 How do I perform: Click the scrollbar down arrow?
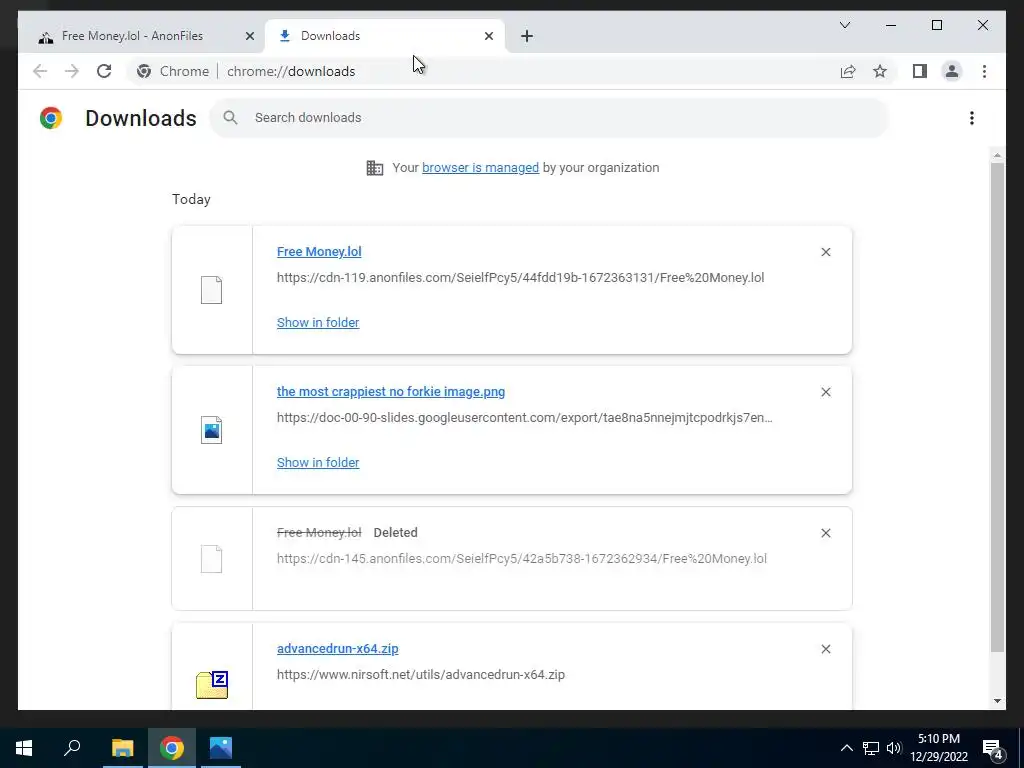coord(997,701)
